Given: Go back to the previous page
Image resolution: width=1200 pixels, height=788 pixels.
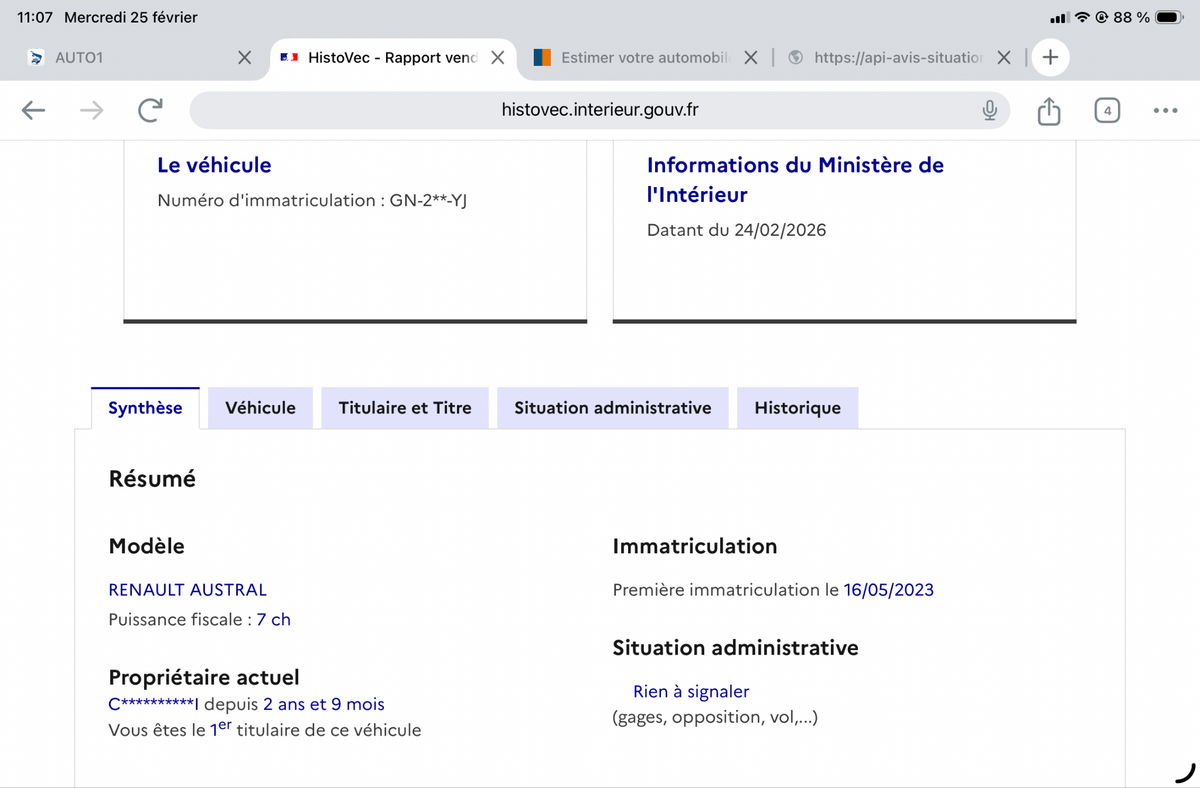Looking at the screenshot, I should click(x=34, y=111).
